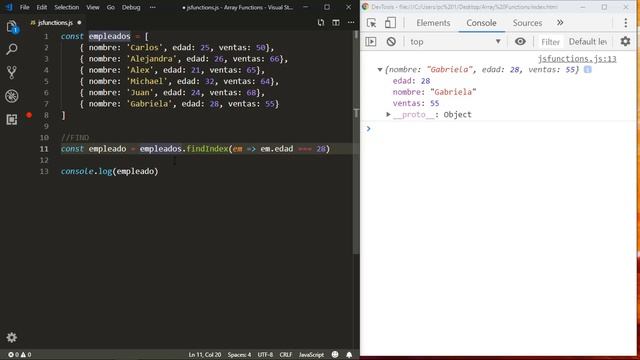
Task: Click the breakpoint dot on line 8
Action: 29,115
